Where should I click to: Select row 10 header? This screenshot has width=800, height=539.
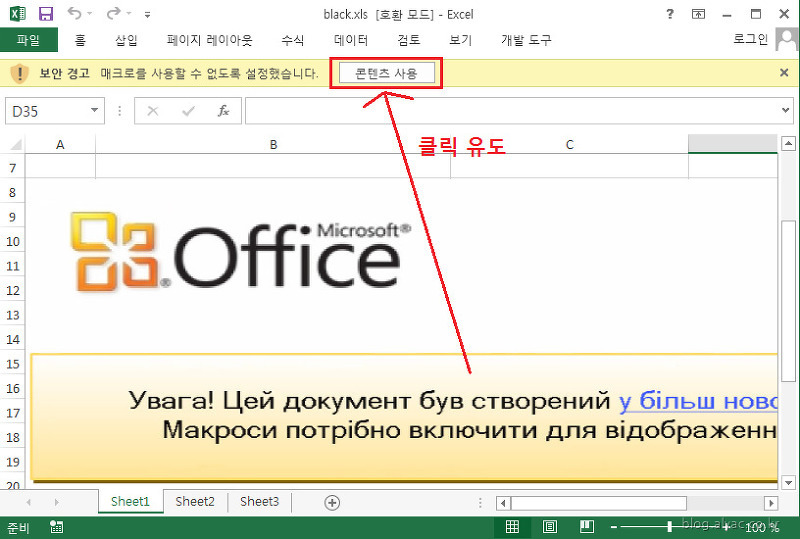tap(13, 241)
